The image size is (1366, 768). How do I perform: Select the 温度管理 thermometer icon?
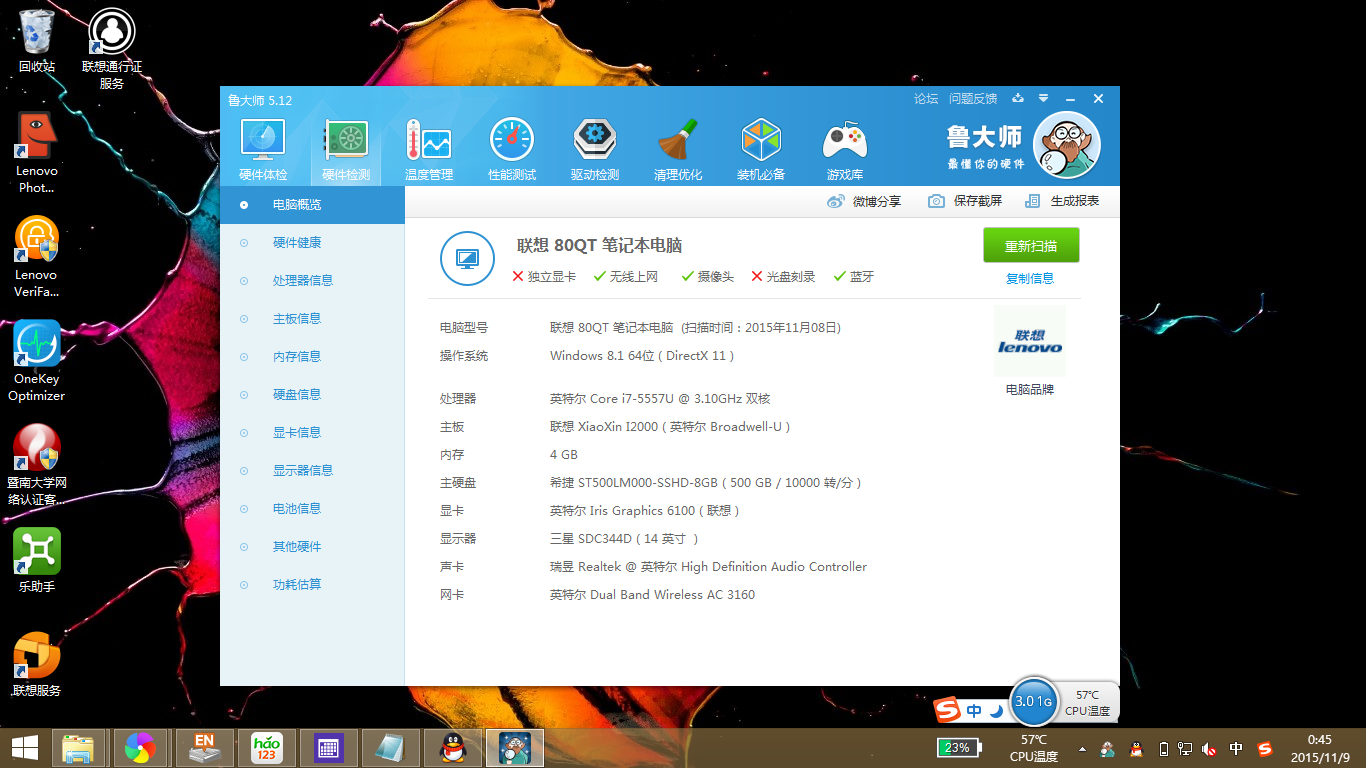[429, 143]
